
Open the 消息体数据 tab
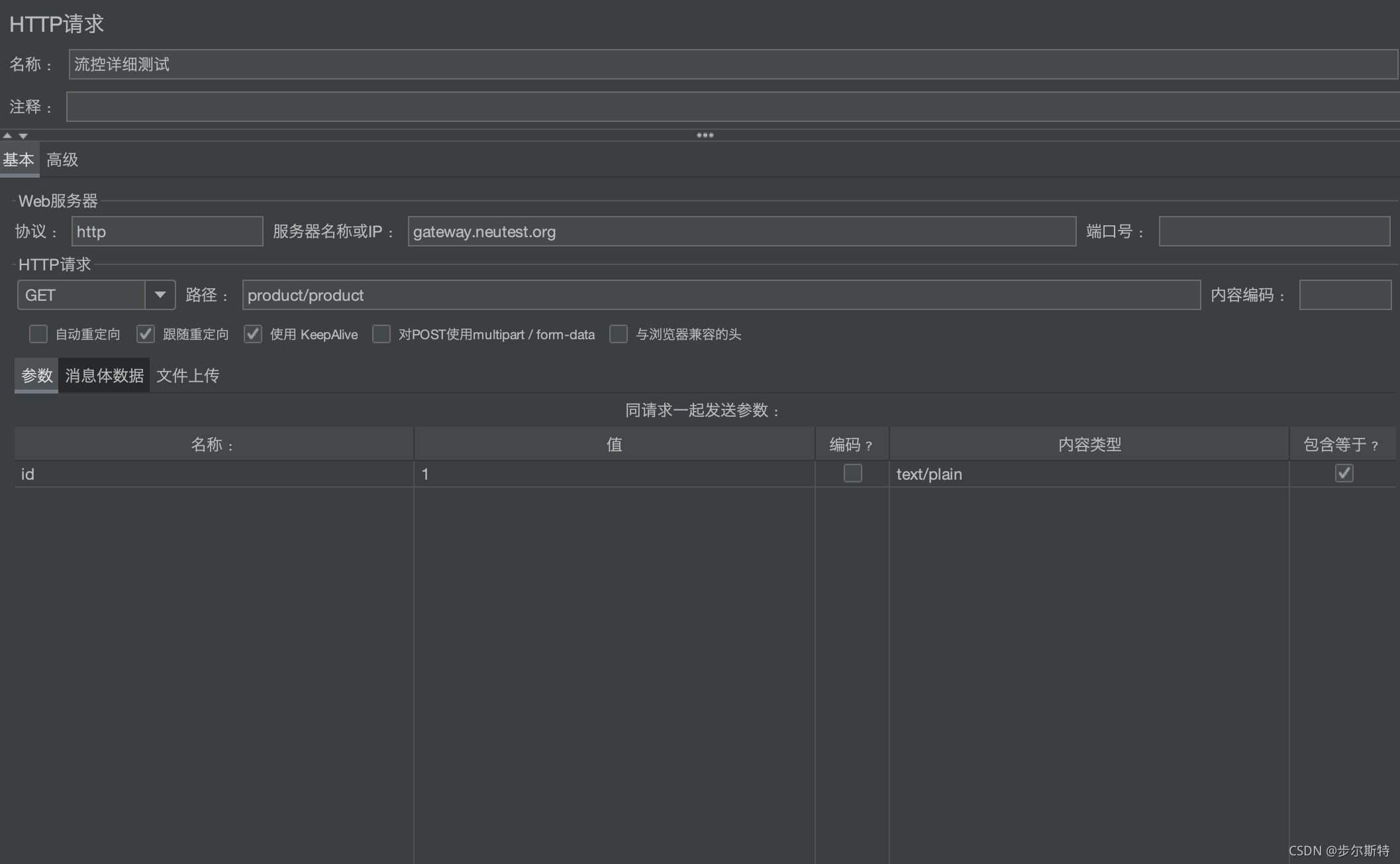pos(104,376)
